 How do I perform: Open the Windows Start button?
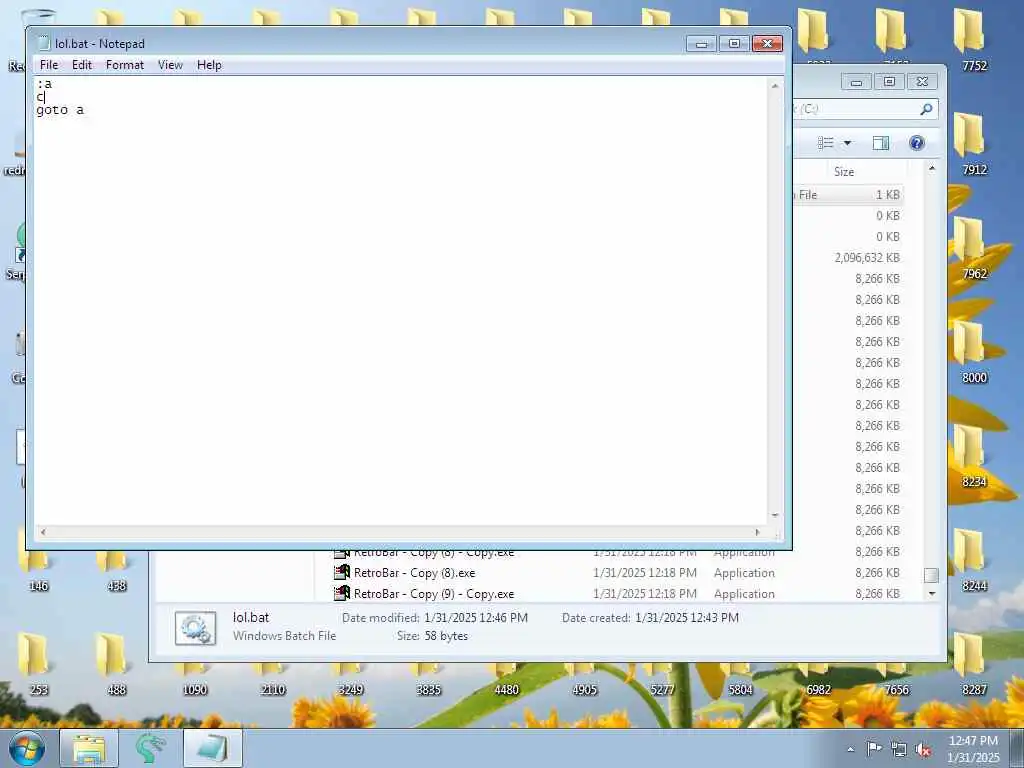pos(27,748)
